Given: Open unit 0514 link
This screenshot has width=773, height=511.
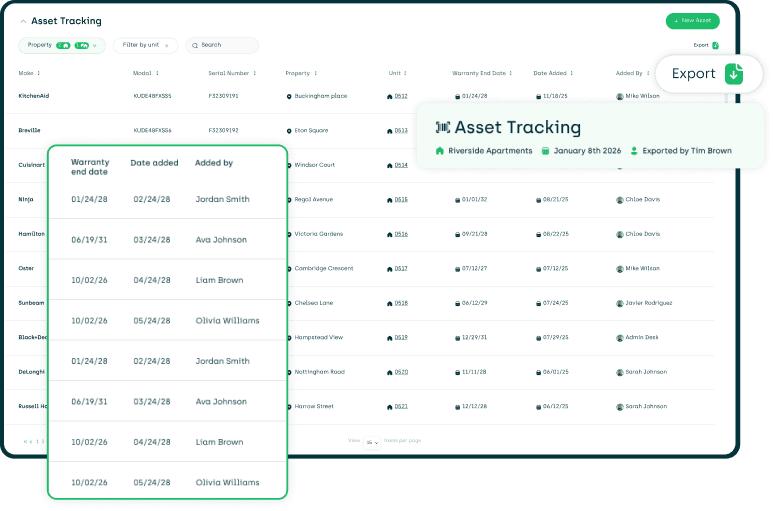Looking at the screenshot, I should [401, 165].
